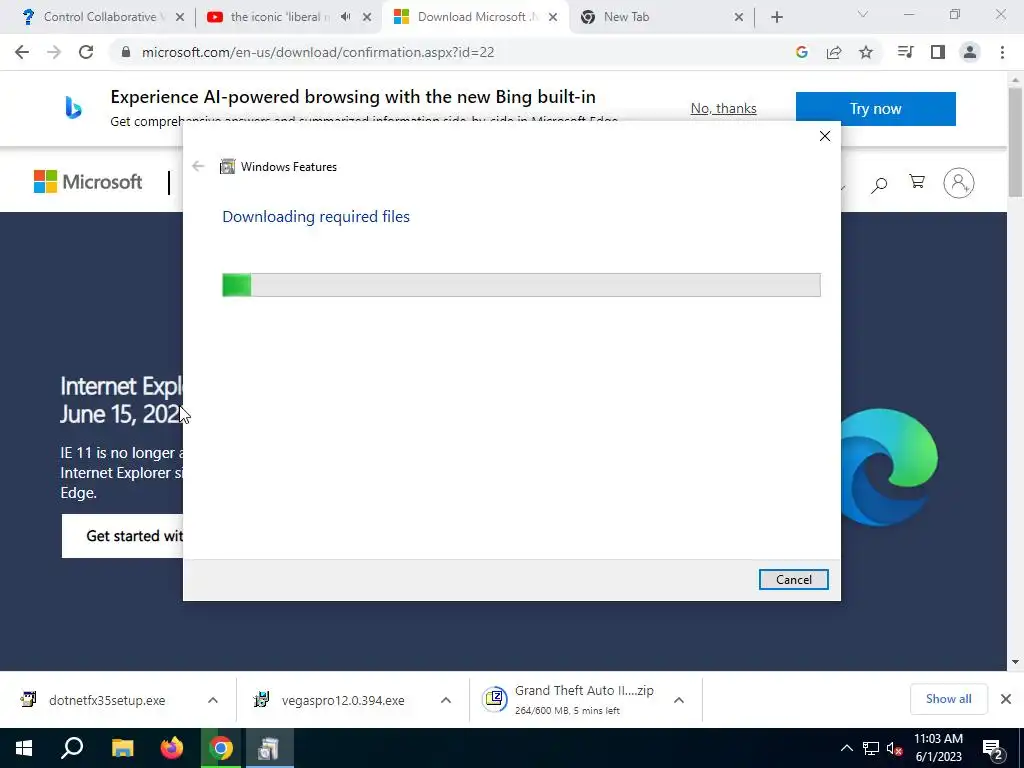This screenshot has width=1024, height=768.
Task: Click the Get started with button
Action: click(123, 536)
